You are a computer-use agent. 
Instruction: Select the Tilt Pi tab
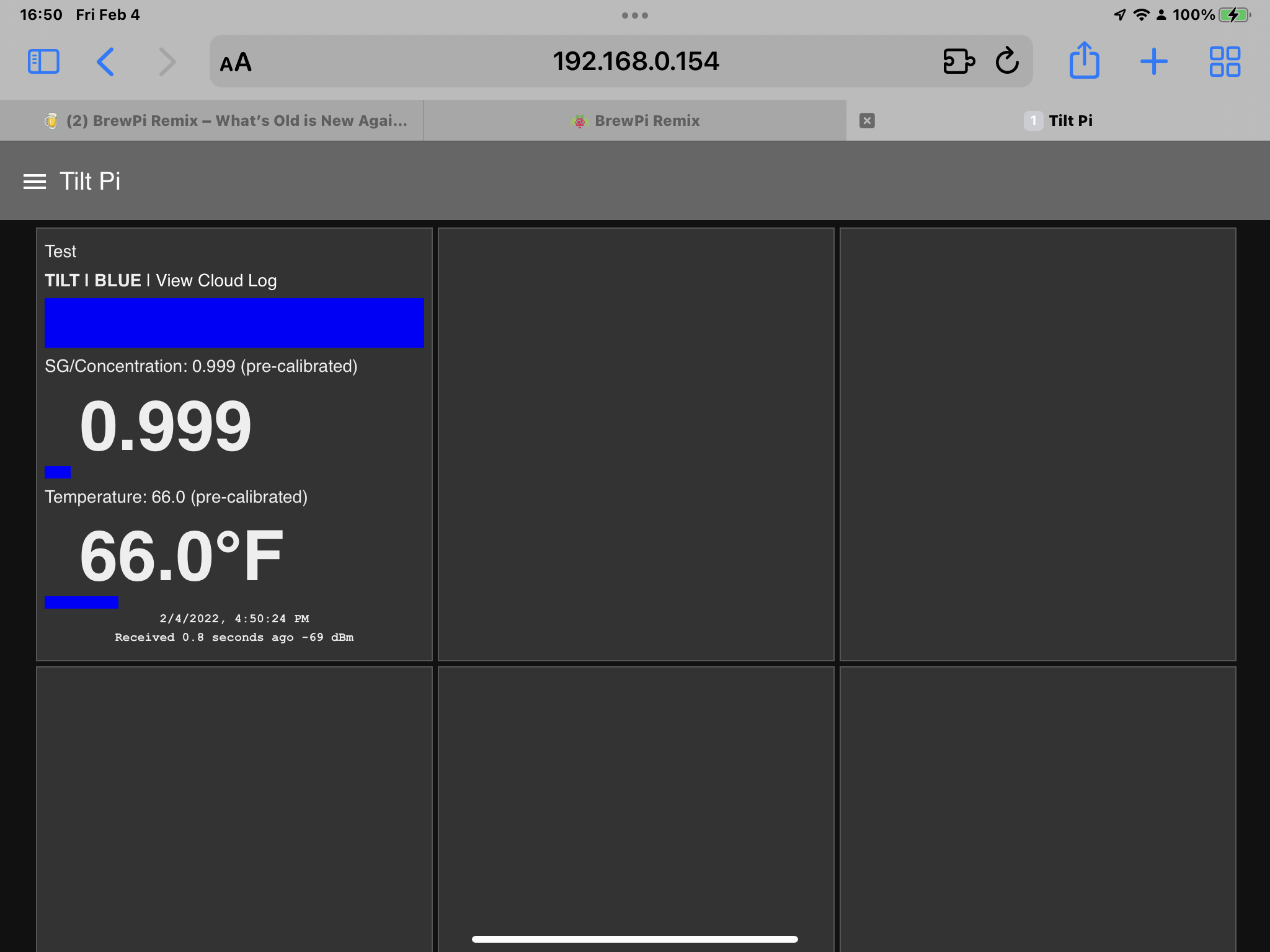click(x=1059, y=120)
